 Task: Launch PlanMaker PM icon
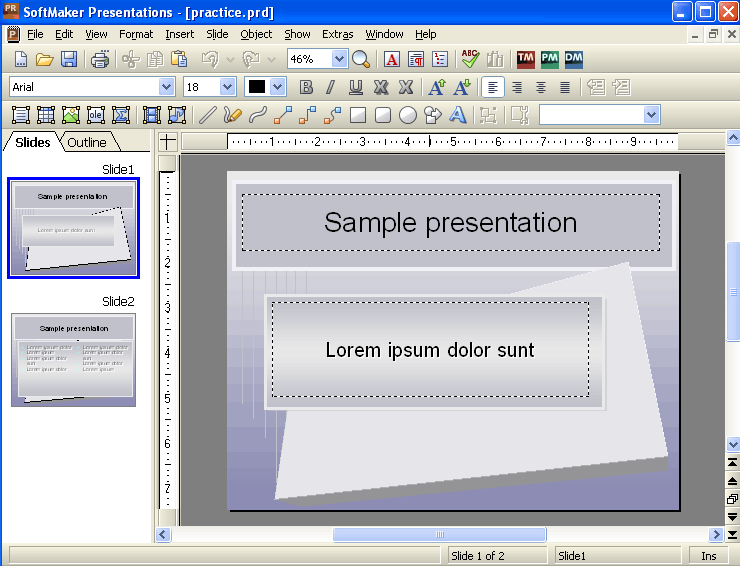(550, 59)
